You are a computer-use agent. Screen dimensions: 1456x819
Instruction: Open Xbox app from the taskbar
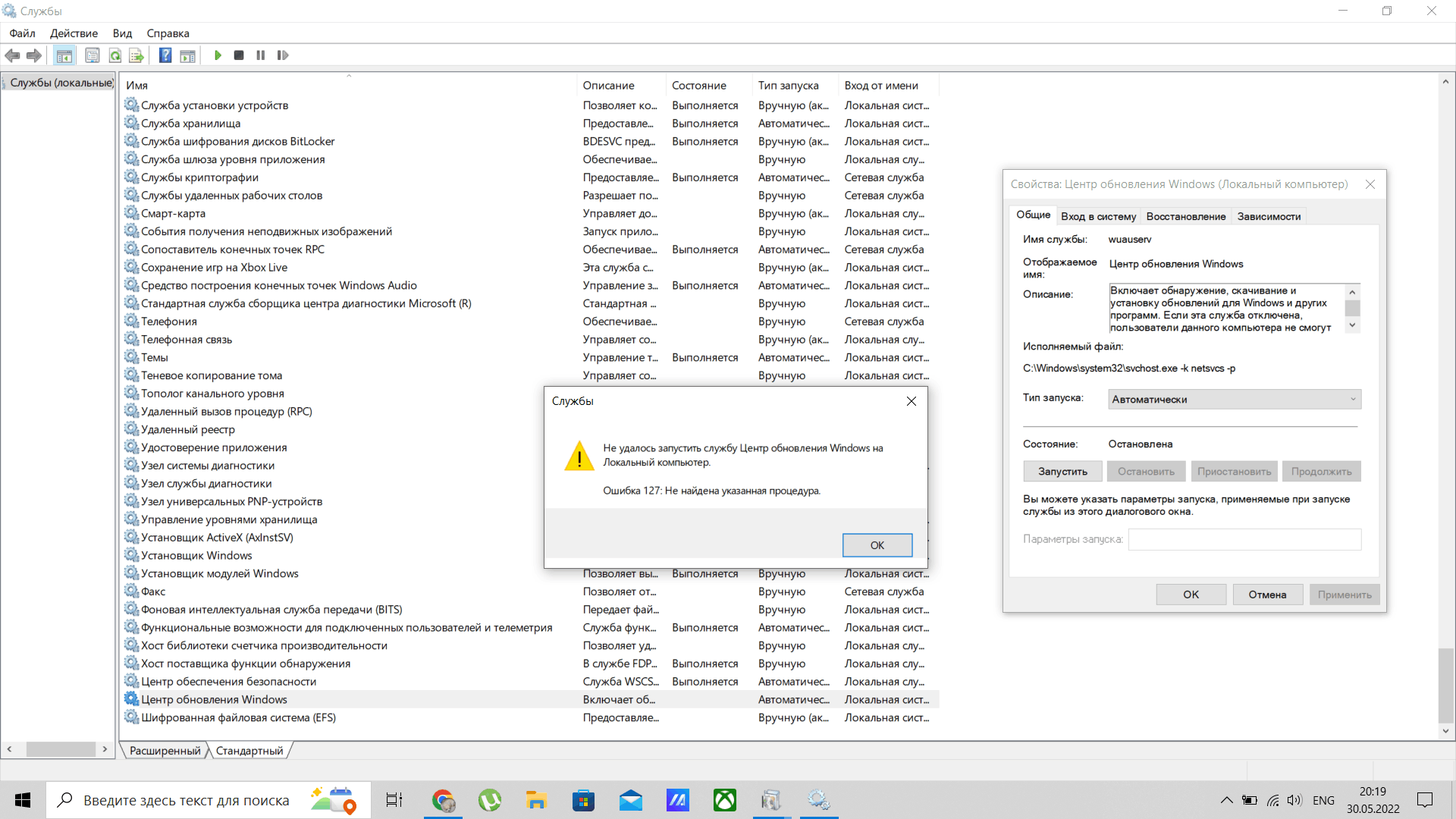(725, 800)
